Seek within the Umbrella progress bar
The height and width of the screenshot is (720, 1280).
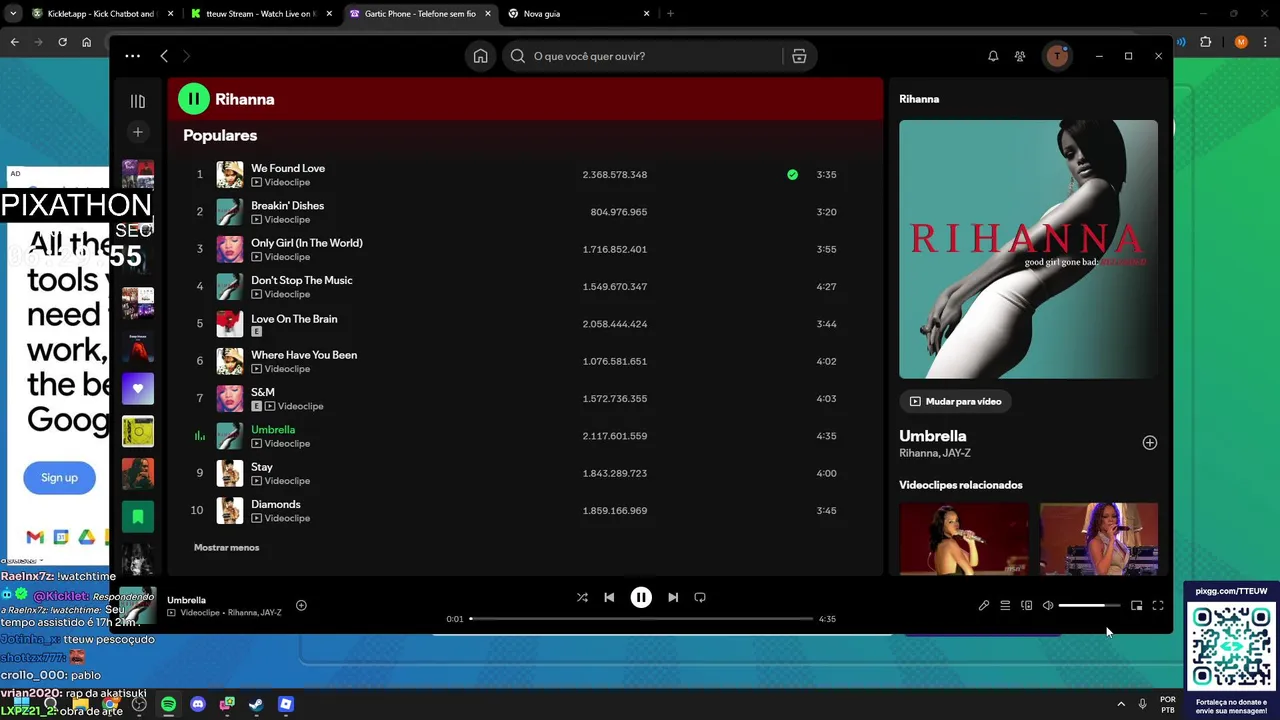(x=641, y=619)
